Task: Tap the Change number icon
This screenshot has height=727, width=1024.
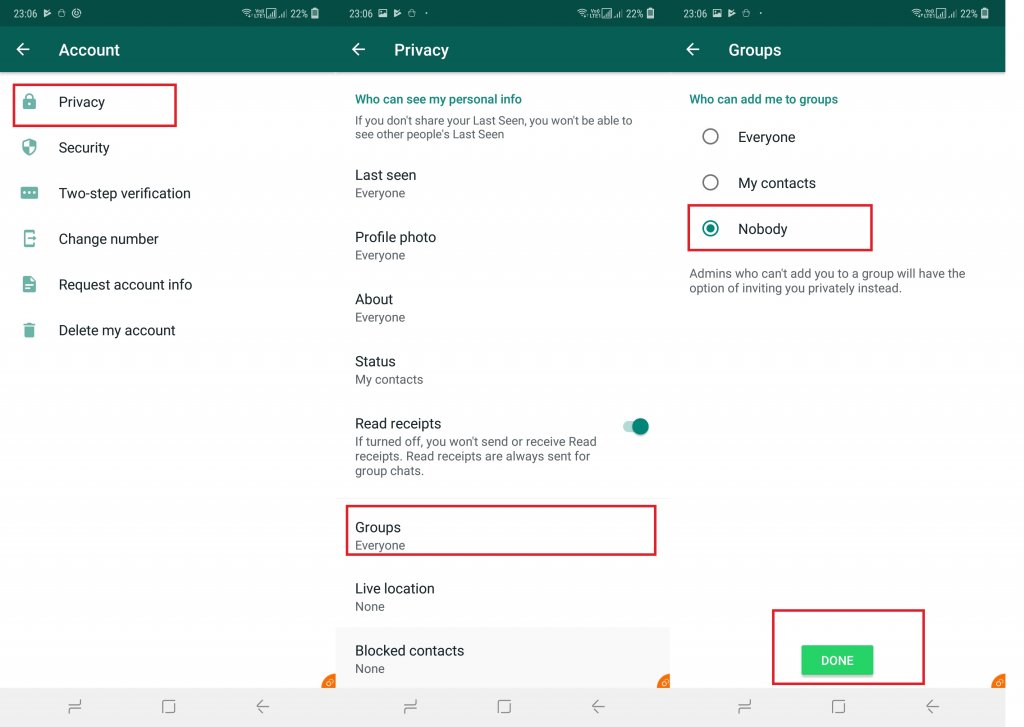Action: (30, 239)
